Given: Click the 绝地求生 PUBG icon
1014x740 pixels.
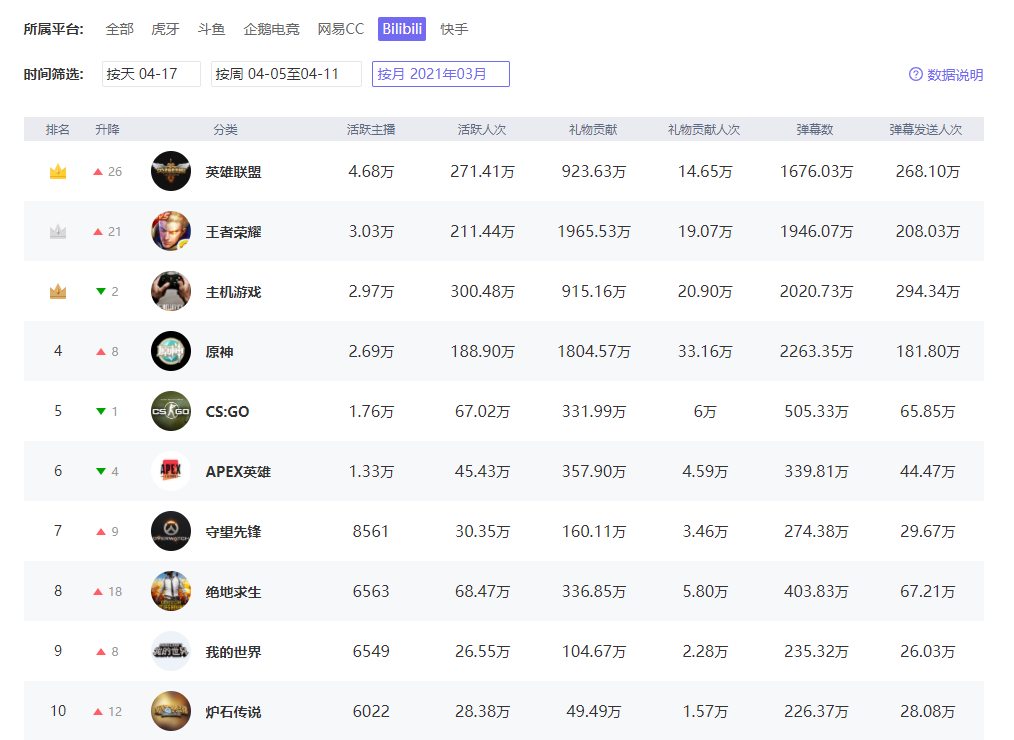Looking at the screenshot, I should click(x=171, y=591).
